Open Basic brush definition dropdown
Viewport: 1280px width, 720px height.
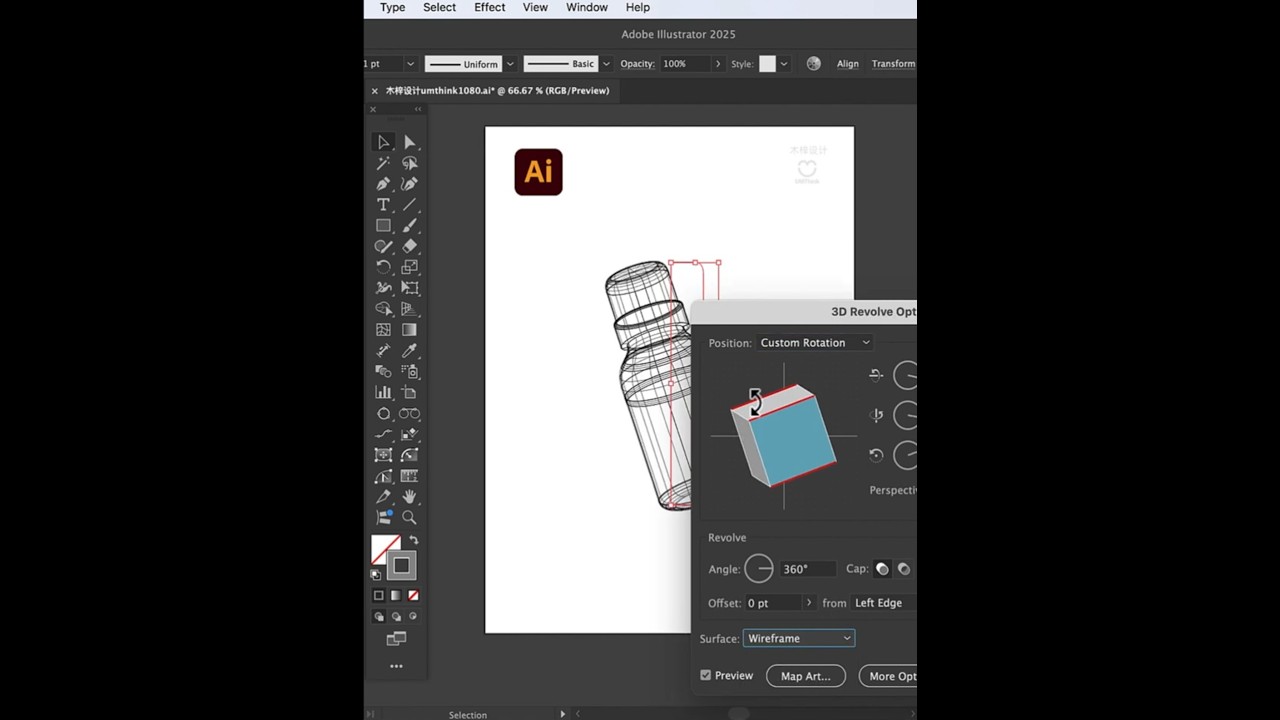(604, 64)
